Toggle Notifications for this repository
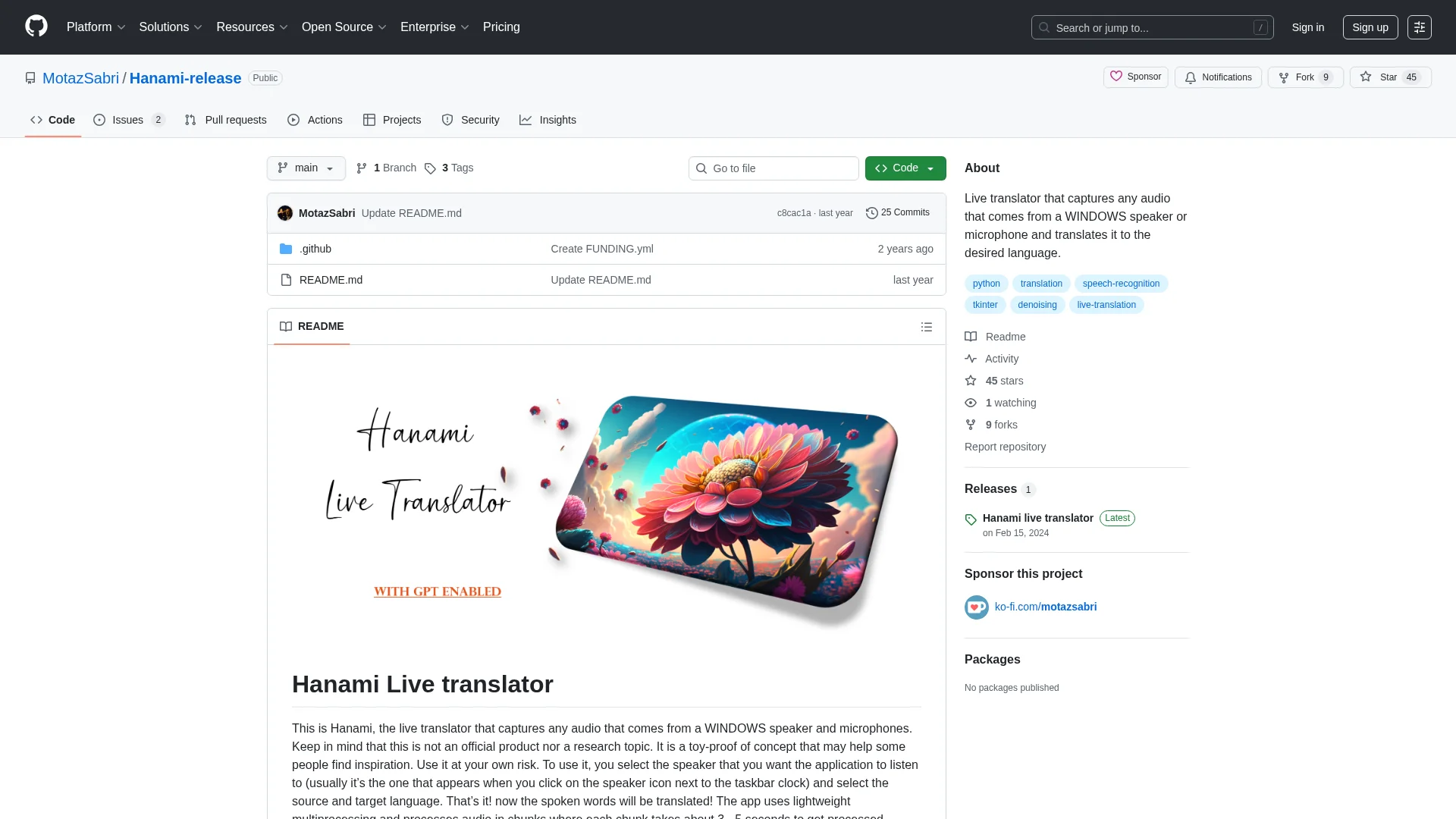The width and height of the screenshot is (1456, 819). pos(1218,77)
